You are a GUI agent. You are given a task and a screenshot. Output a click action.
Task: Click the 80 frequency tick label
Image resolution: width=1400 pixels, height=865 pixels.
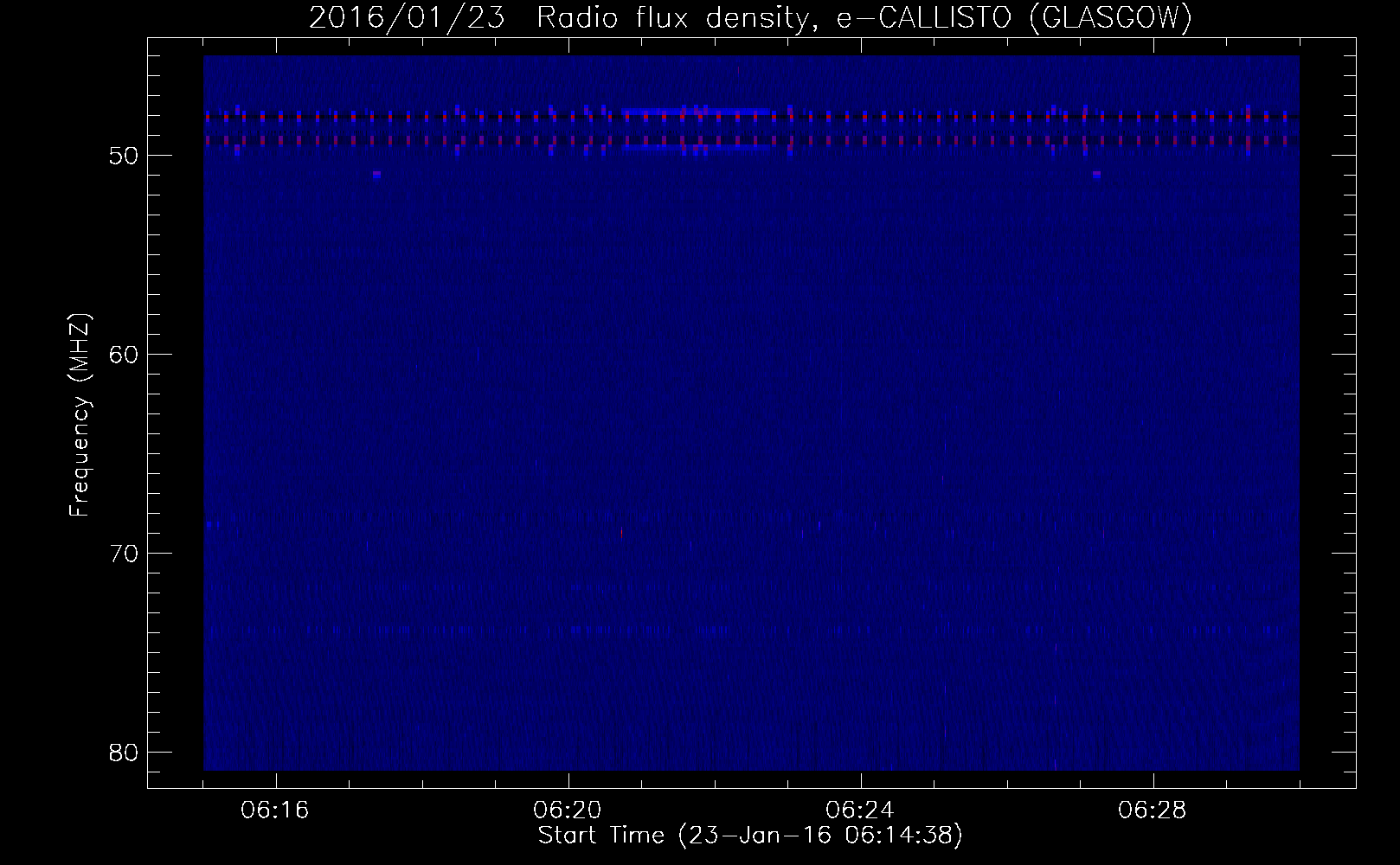click(x=125, y=753)
